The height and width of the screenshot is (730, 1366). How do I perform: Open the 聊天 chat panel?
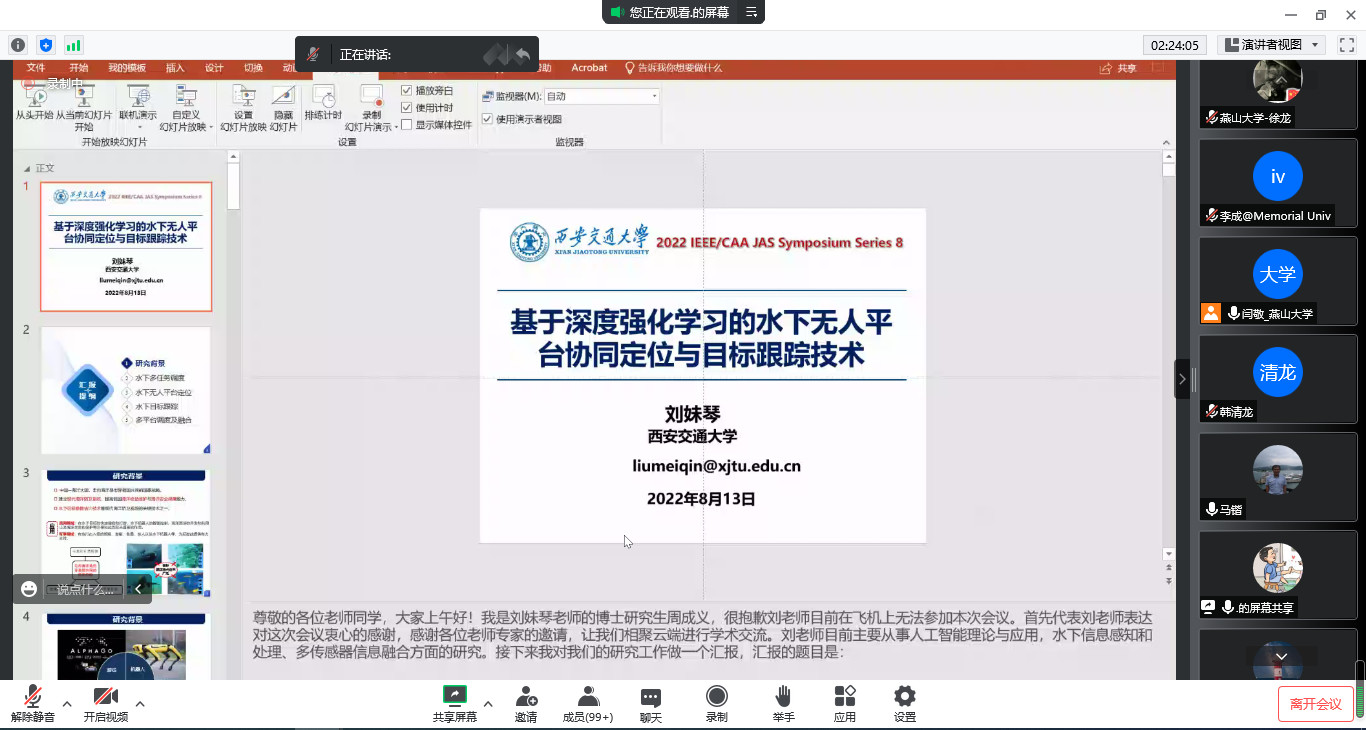pyautogui.click(x=651, y=702)
